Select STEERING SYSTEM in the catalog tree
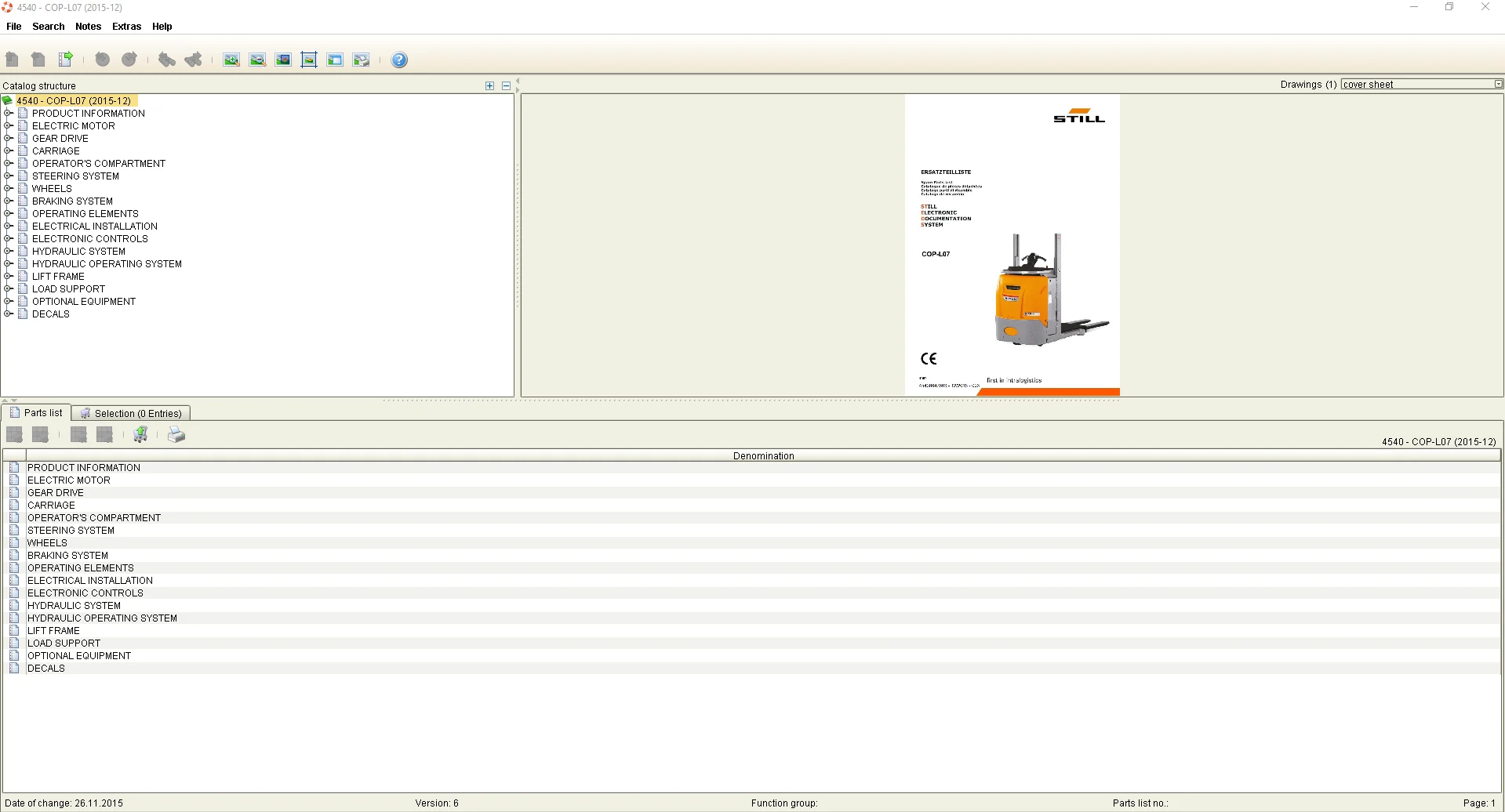This screenshot has width=1505, height=812. coord(75,176)
